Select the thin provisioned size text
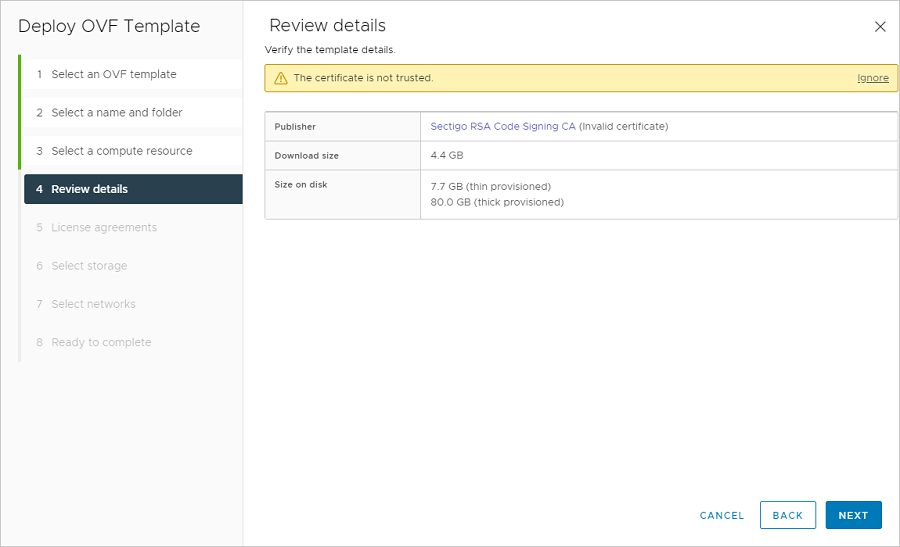This screenshot has width=900, height=547. tap(490, 186)
